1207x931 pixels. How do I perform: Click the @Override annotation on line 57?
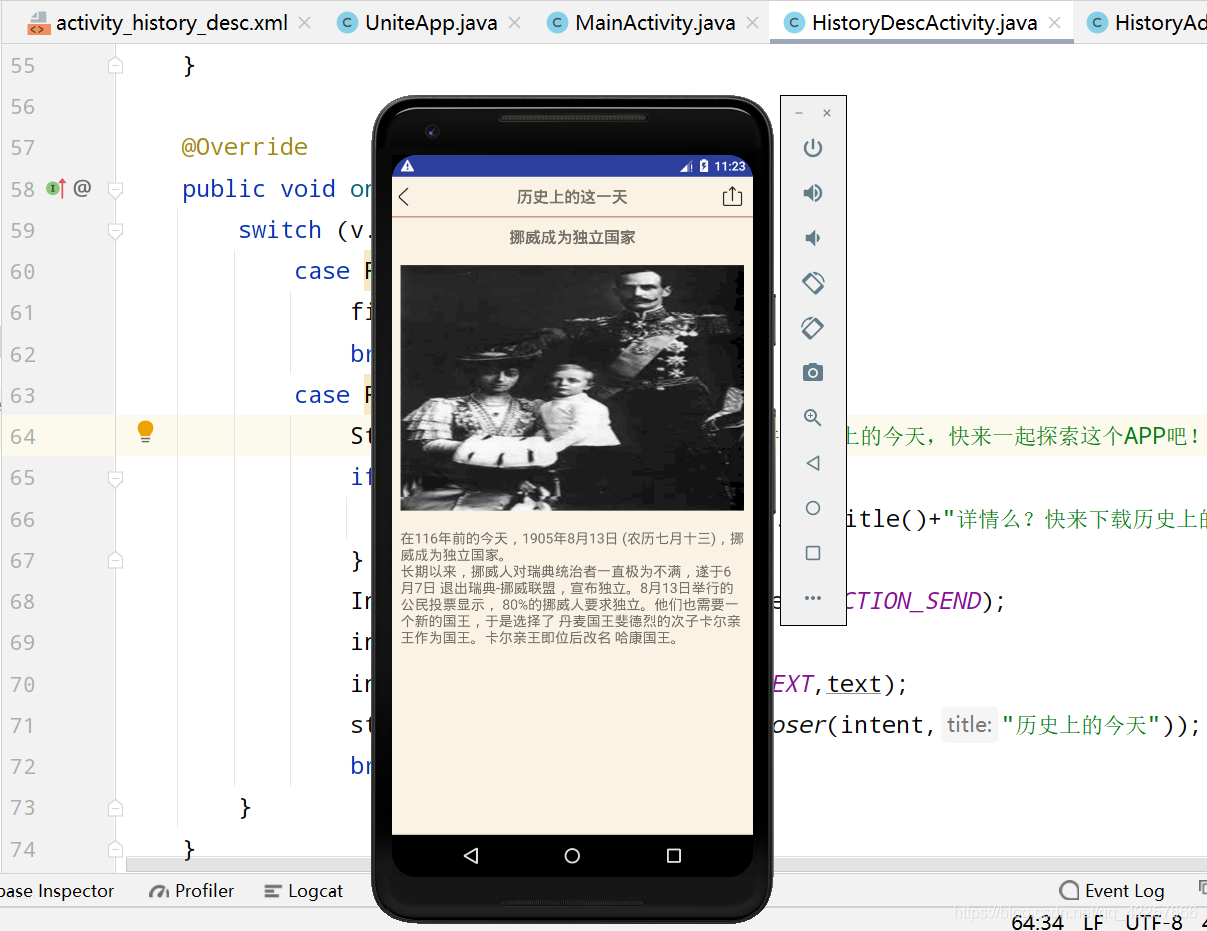pos(244,147)
